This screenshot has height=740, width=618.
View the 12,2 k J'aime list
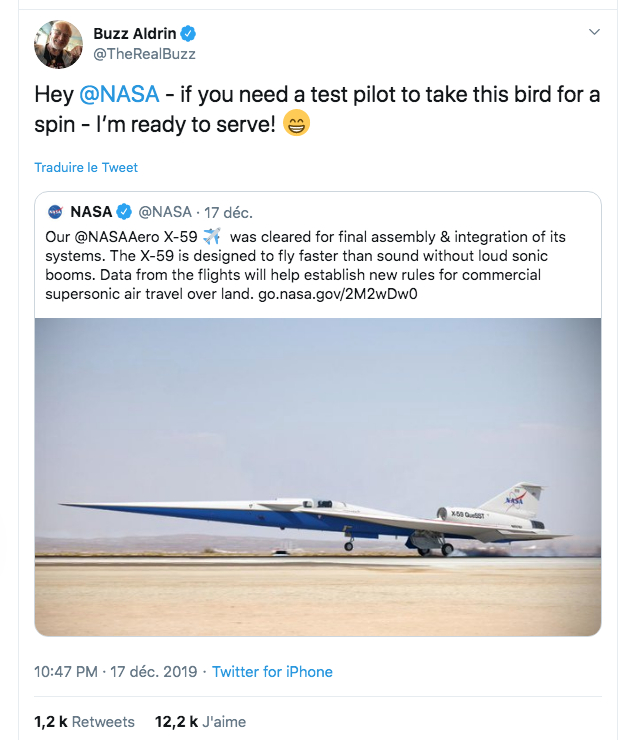200,721
